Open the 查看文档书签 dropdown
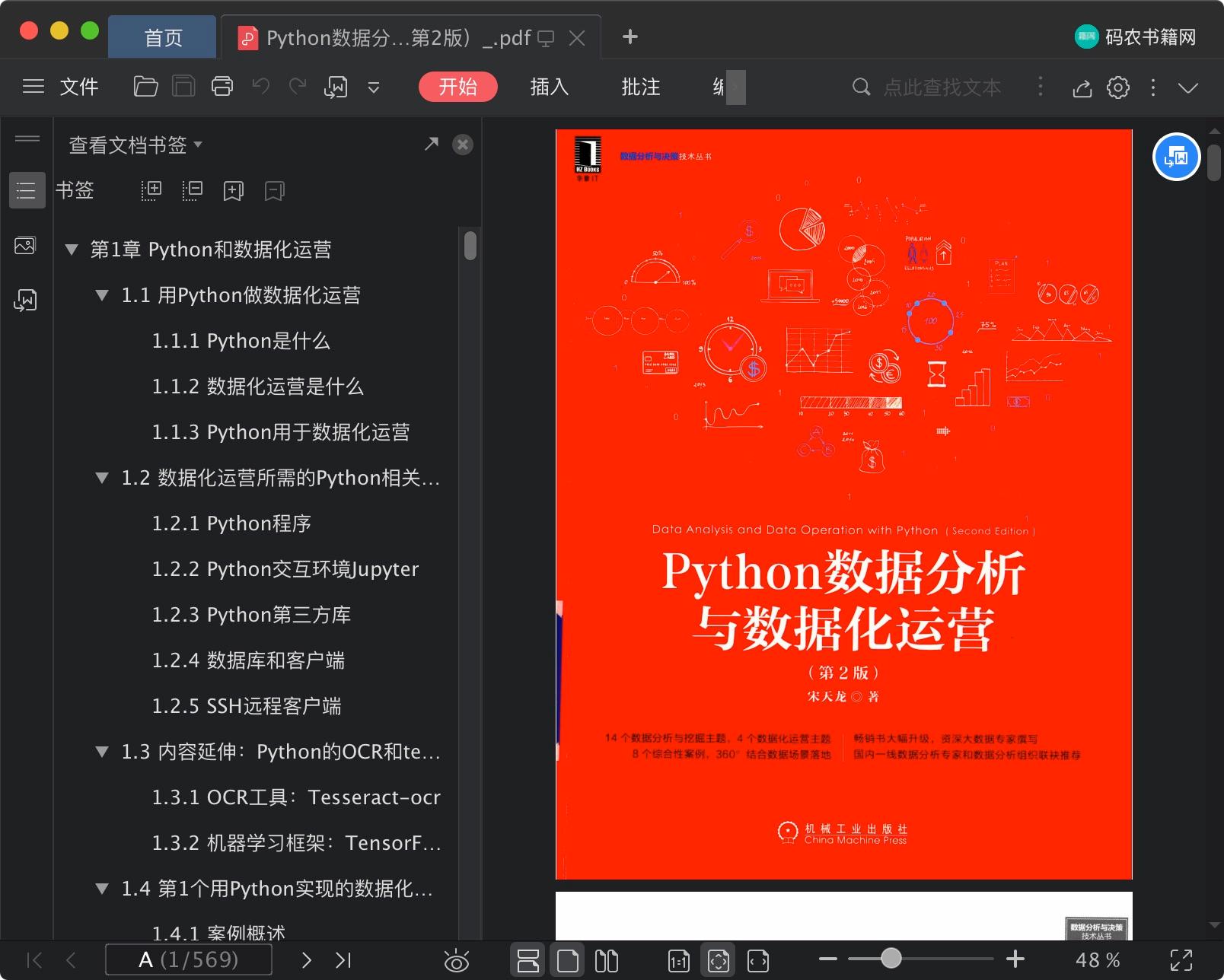The width and height of the screenshot is (1224, 980). [x=135, y=145]
